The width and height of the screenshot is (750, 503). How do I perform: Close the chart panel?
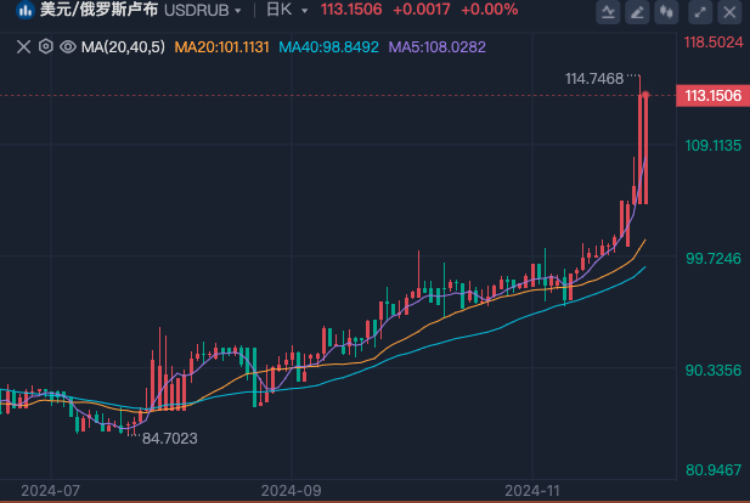tap(729, 11)
